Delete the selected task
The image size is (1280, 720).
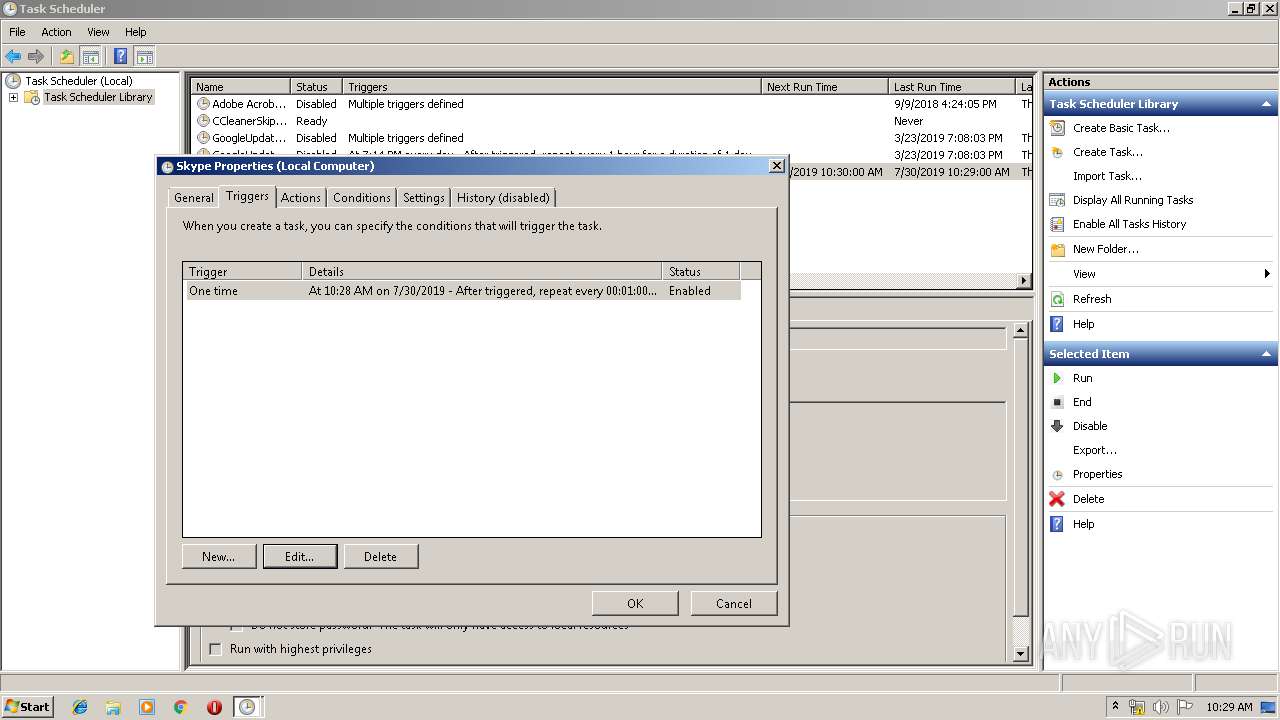pos(1088,499)
